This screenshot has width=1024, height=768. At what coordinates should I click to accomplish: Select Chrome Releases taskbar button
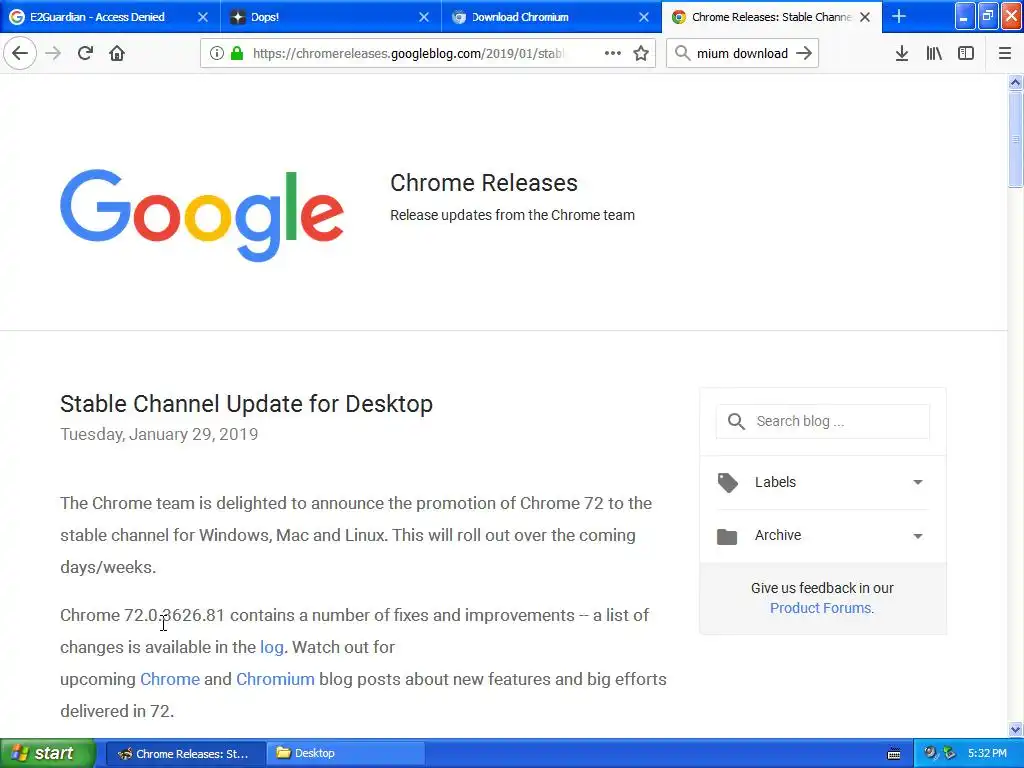tap(185, 754)
